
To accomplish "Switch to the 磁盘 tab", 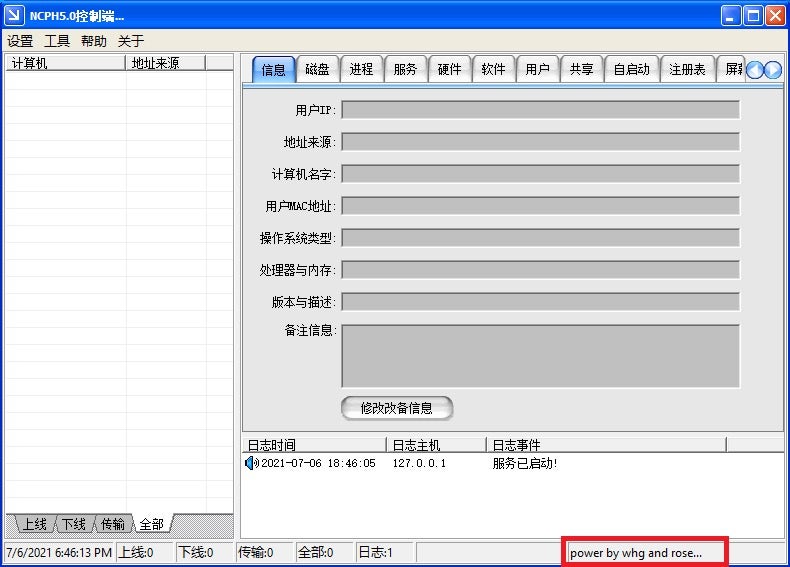I will [x=317, y=69].
